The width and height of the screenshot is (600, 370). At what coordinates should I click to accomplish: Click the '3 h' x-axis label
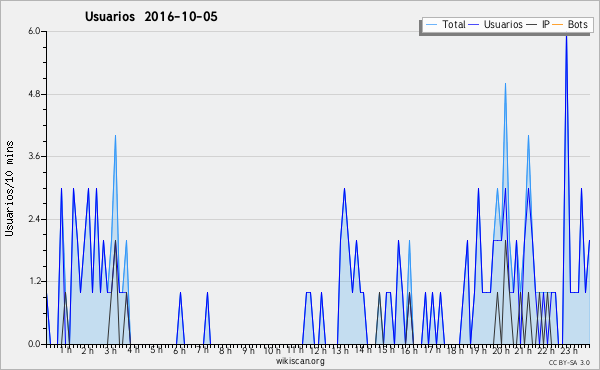tap(111, 350)
